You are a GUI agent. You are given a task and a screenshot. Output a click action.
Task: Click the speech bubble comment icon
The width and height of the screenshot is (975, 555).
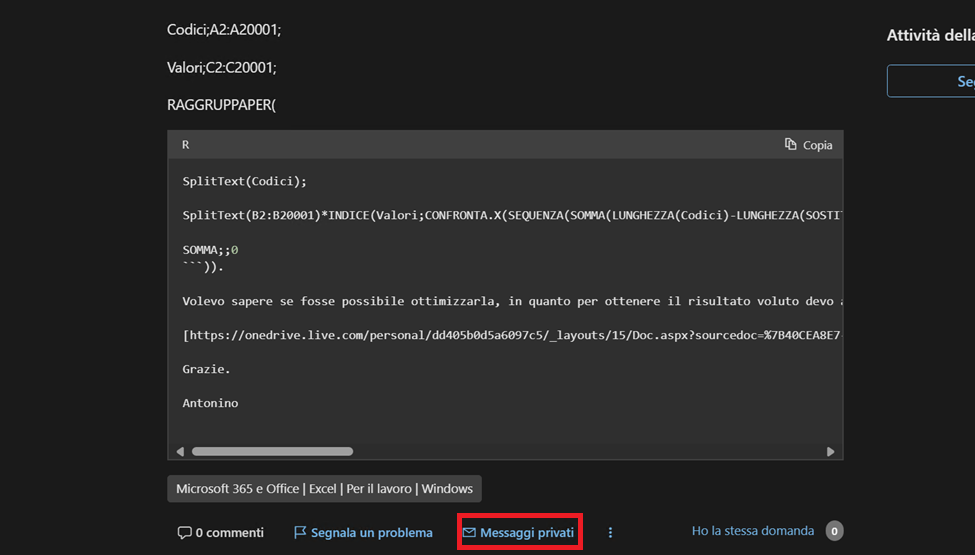pyautogui.click(x=184, y=533)
